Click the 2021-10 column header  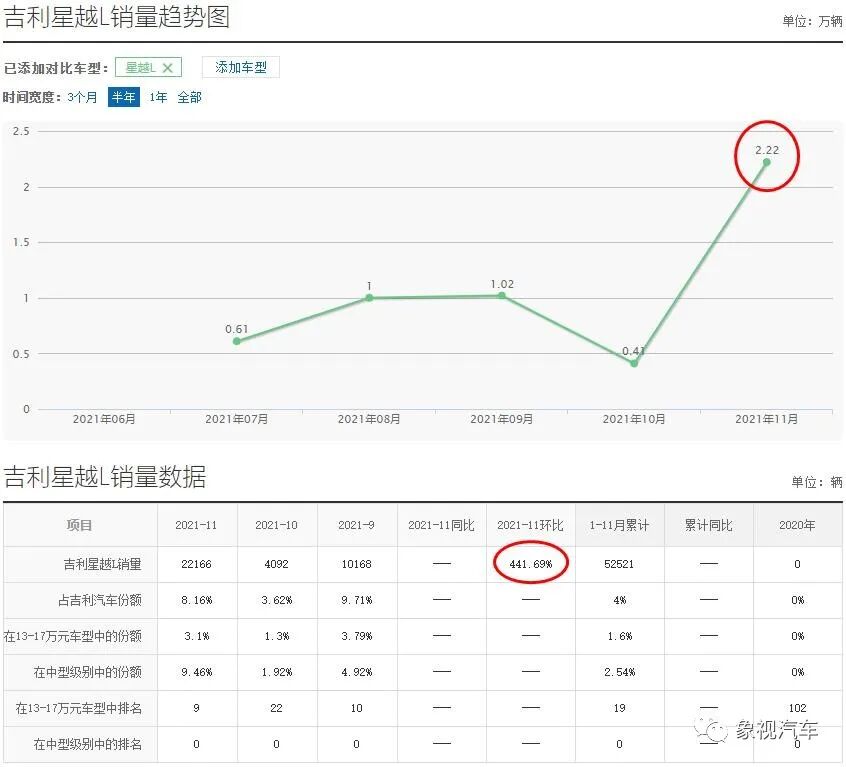coord(276,525)
